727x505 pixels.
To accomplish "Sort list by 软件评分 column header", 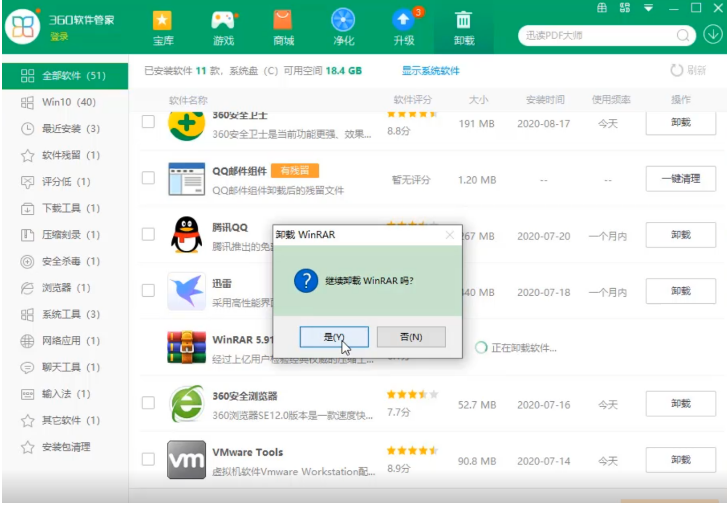I will (412, 100).
